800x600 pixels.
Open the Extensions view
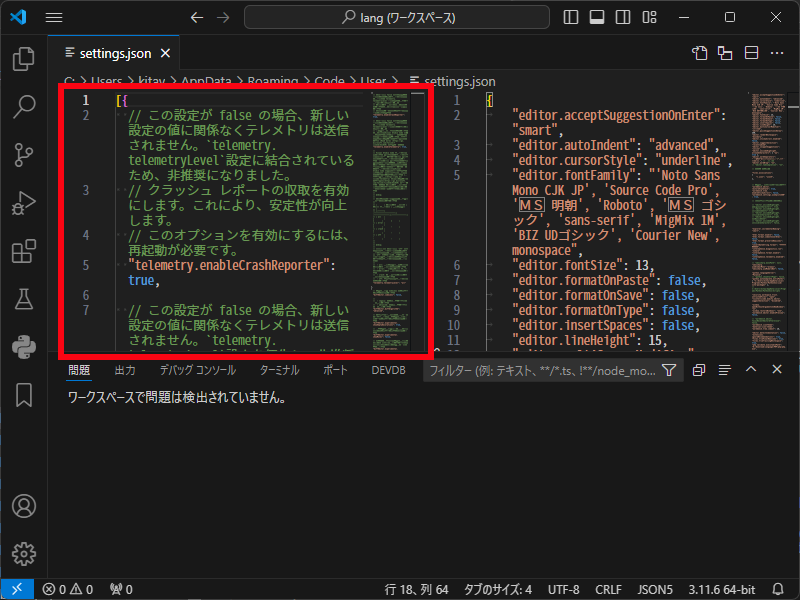click(x=23, y=251)
